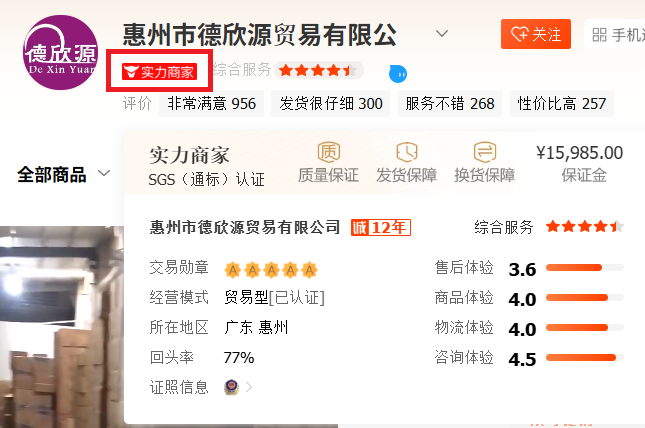Viewport: 645px width, 428px height.
Task: Click the 德欣源 shop logo
Action: (x=61, y=53)
